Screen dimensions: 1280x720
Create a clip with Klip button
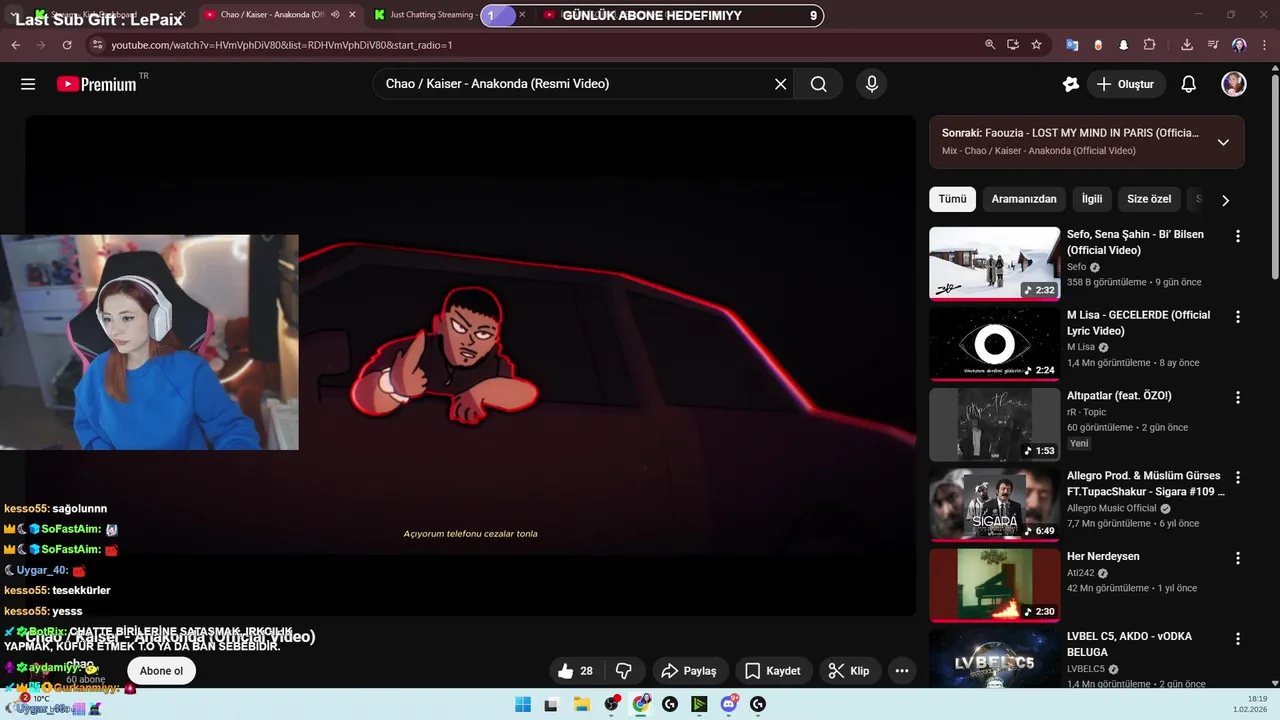coord(849,671)
